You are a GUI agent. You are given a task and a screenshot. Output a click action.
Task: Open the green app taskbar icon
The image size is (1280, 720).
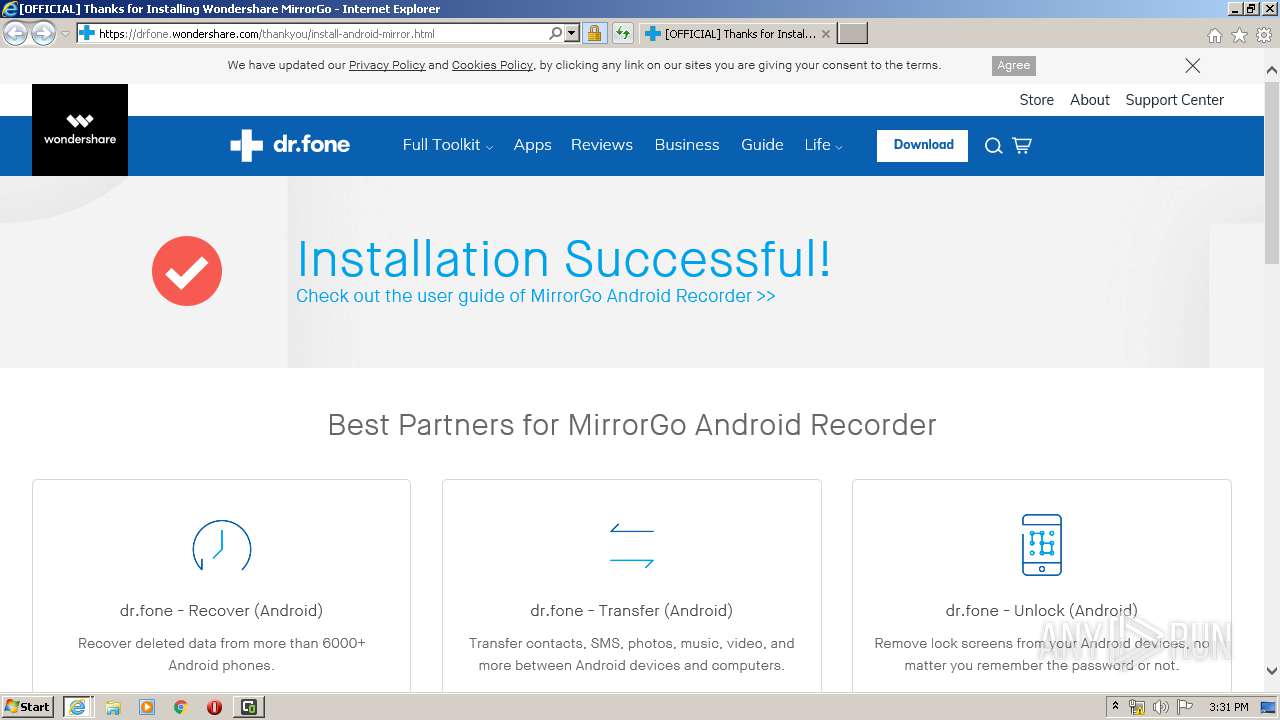[248, 707]
